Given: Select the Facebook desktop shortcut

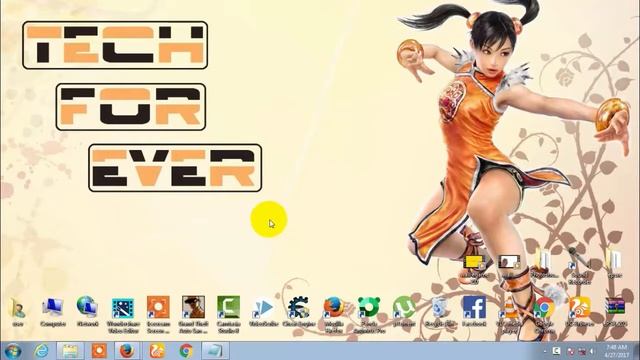Looking at the screenshot, I should [474, 312].
